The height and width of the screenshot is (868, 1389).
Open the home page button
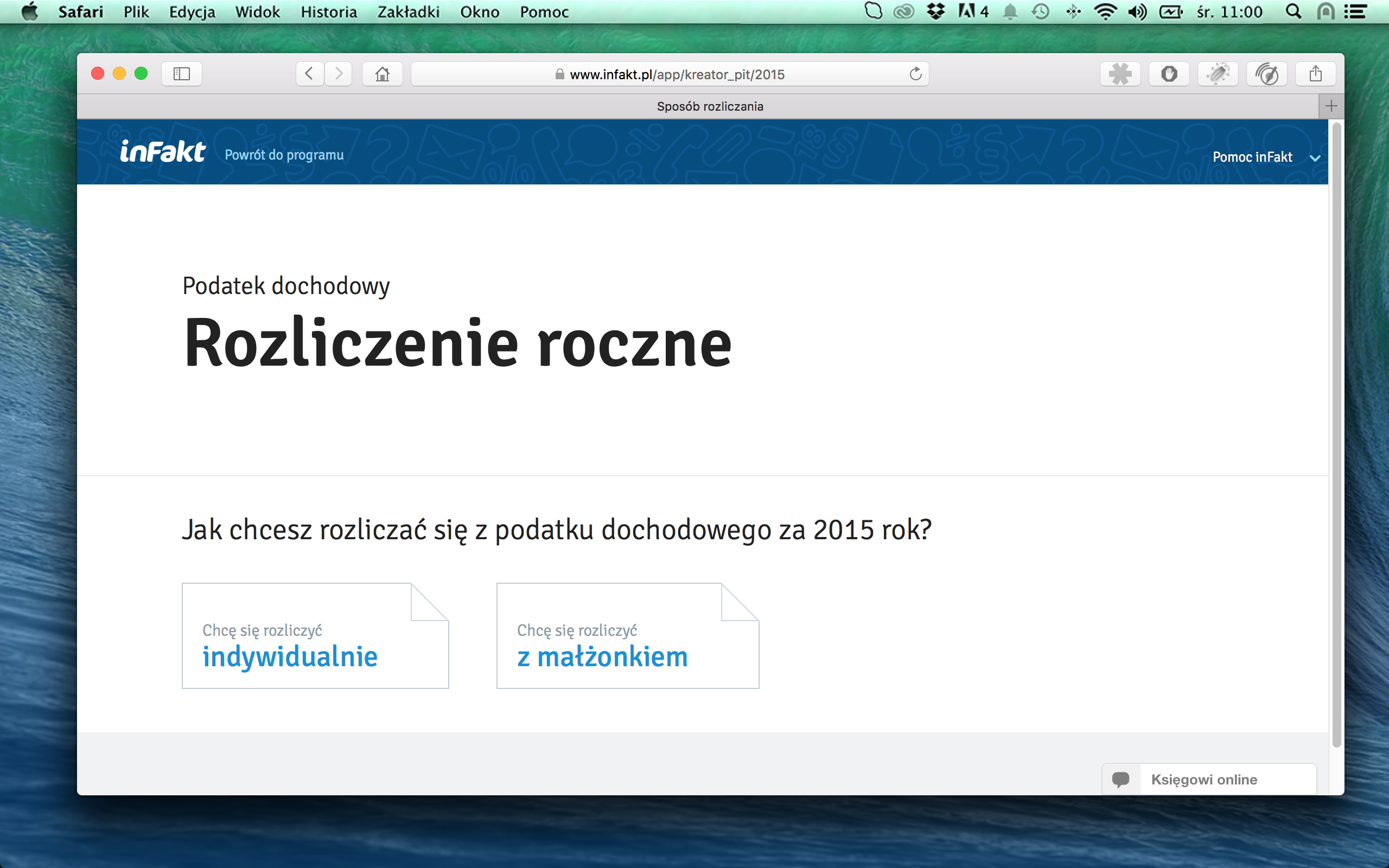383,73
